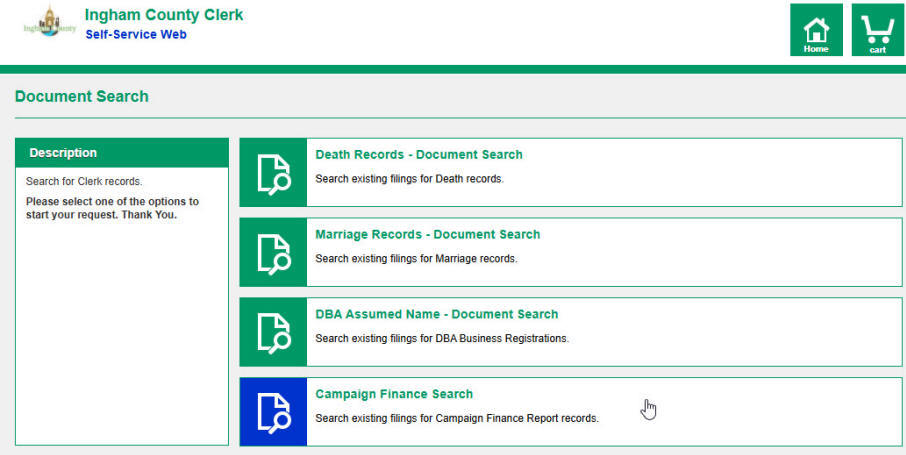Select DBA Assumed Name - Document Search title
This screenshot has width=906, height=455.
436,315
